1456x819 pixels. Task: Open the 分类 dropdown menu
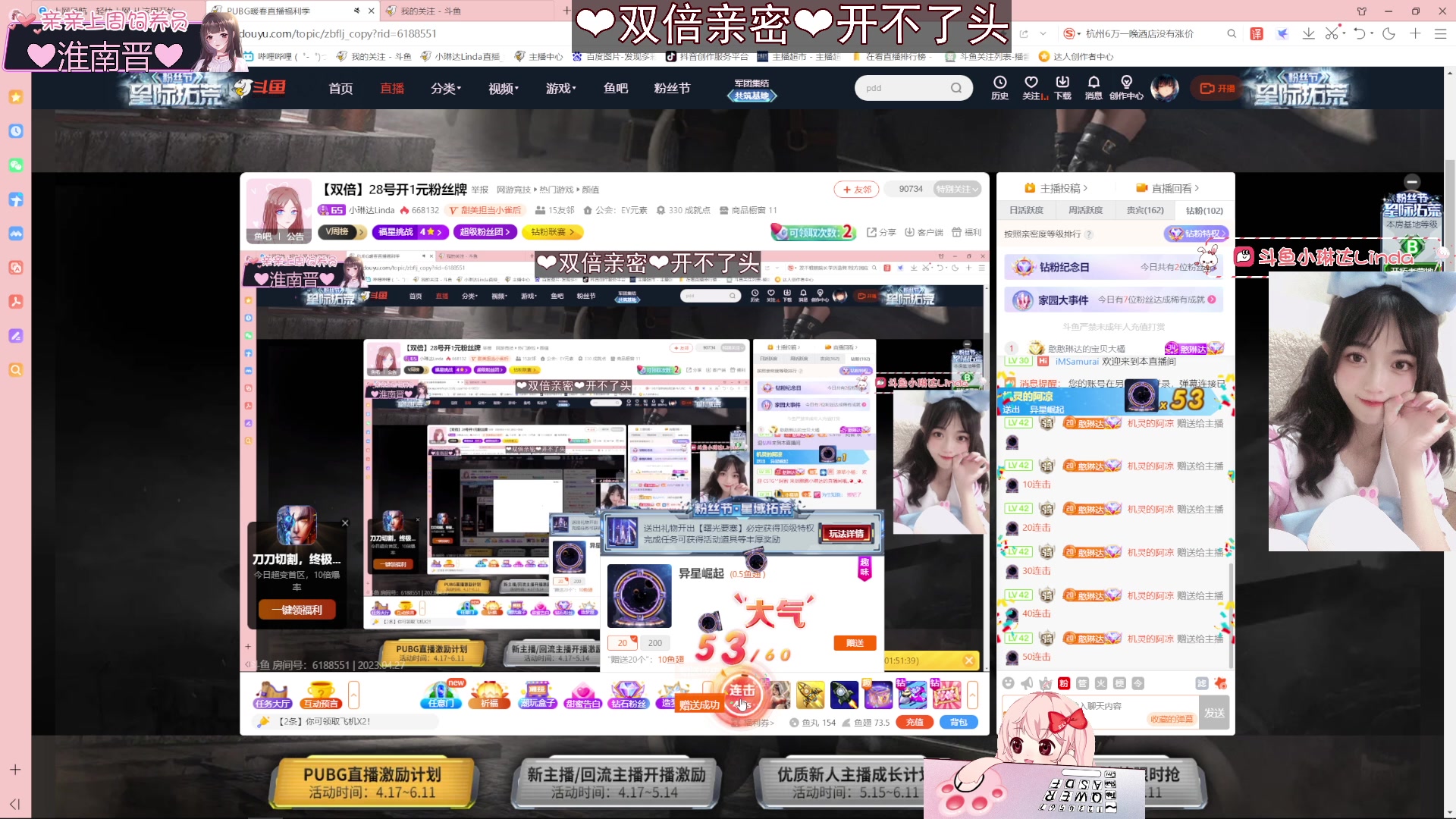point(446,89)
